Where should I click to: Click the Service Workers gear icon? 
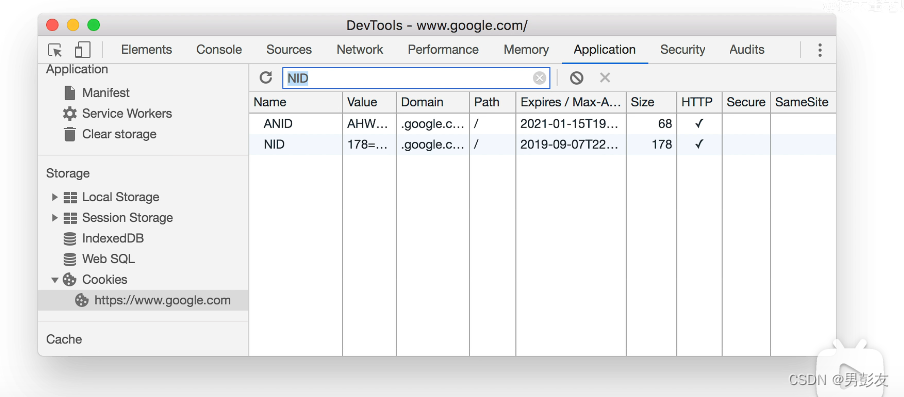point(70,114)
